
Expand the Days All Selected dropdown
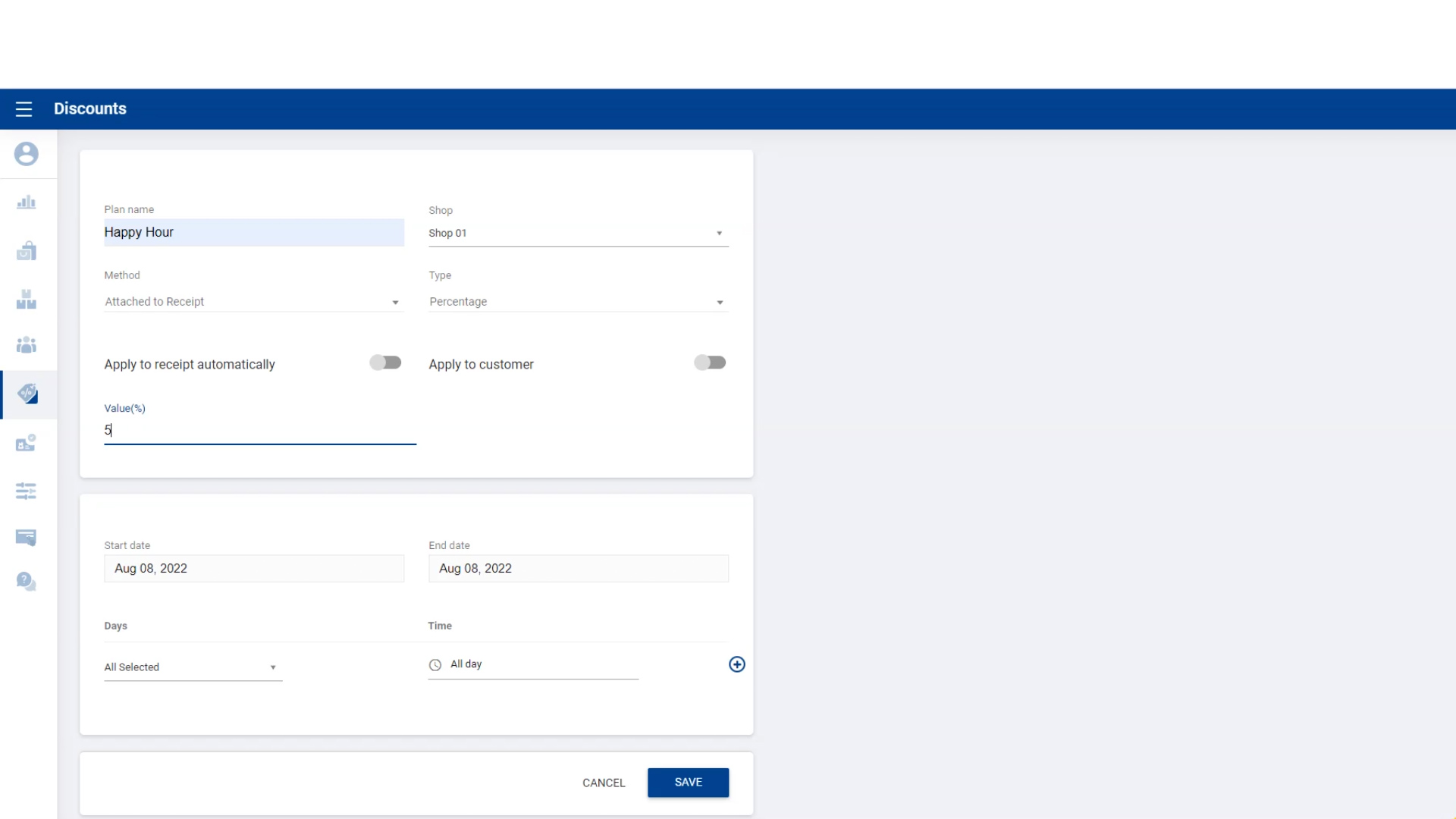(193, 667)
